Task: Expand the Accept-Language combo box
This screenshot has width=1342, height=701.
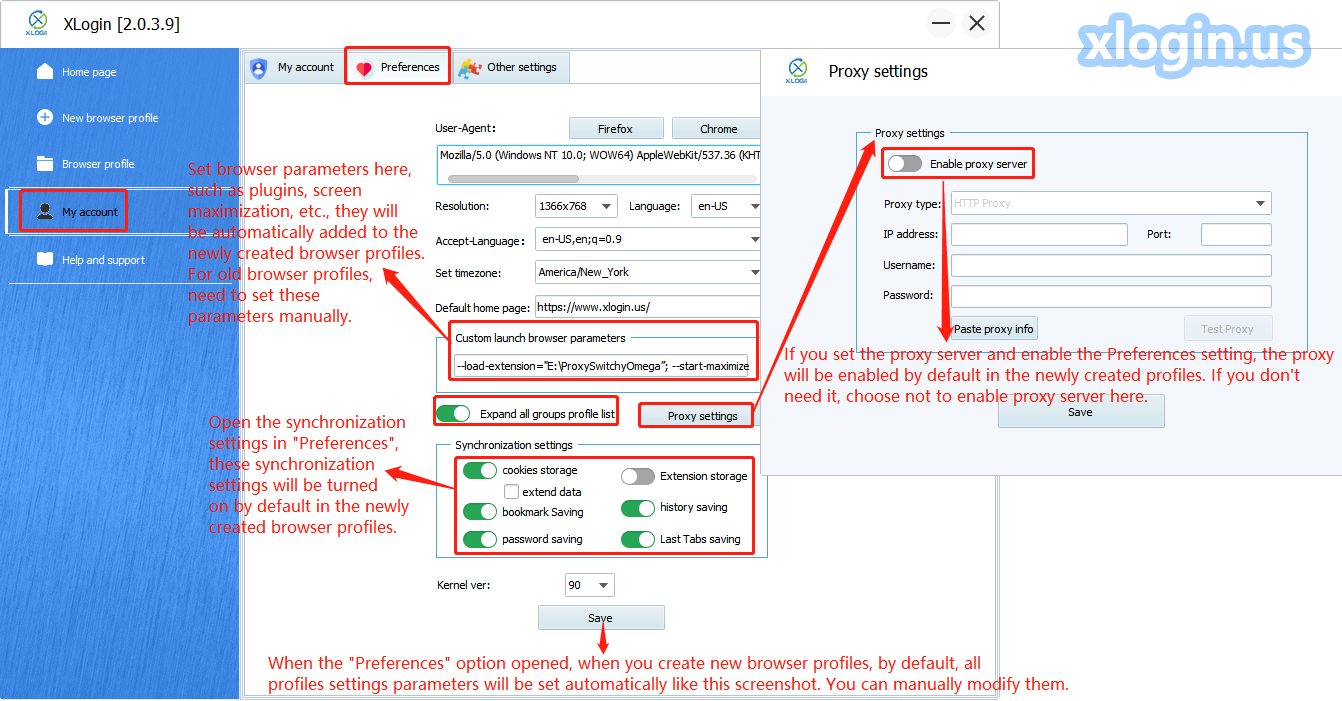Action: pyautogui.click(x=648, y=239)
